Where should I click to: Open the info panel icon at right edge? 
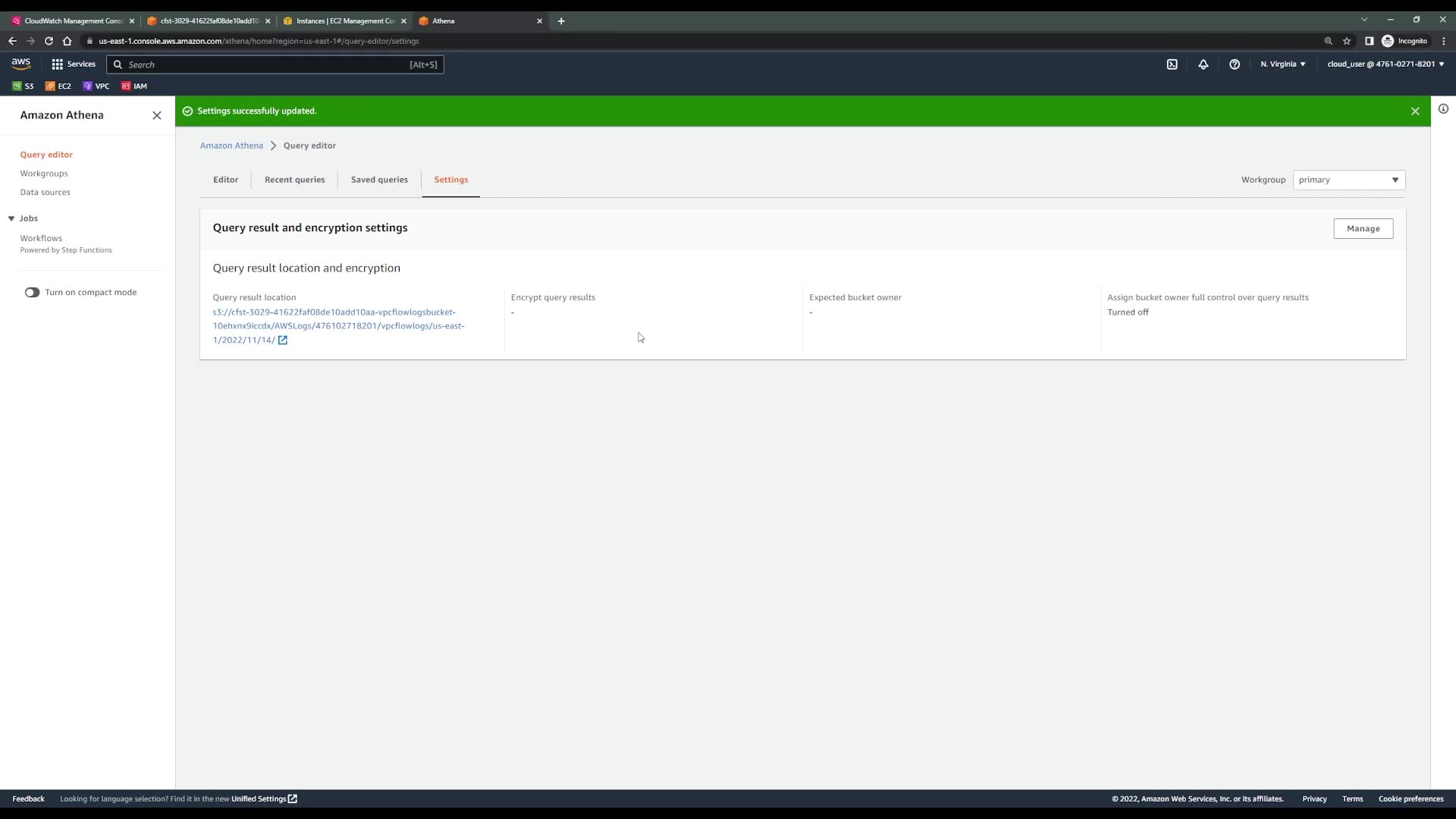pyautogui.click(x=1442, y=109)
